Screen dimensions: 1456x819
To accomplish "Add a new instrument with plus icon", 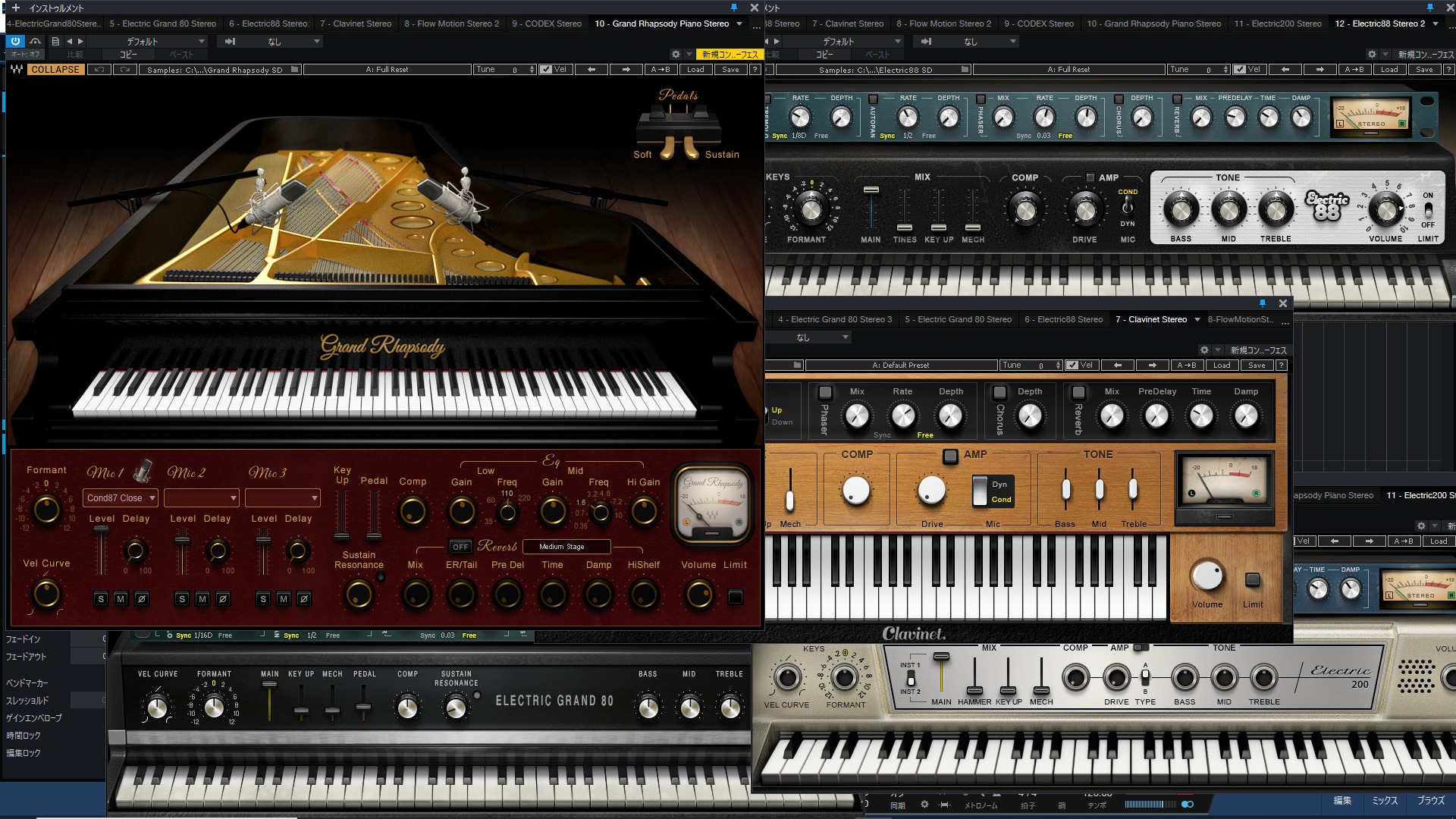I will coord(15,8).
